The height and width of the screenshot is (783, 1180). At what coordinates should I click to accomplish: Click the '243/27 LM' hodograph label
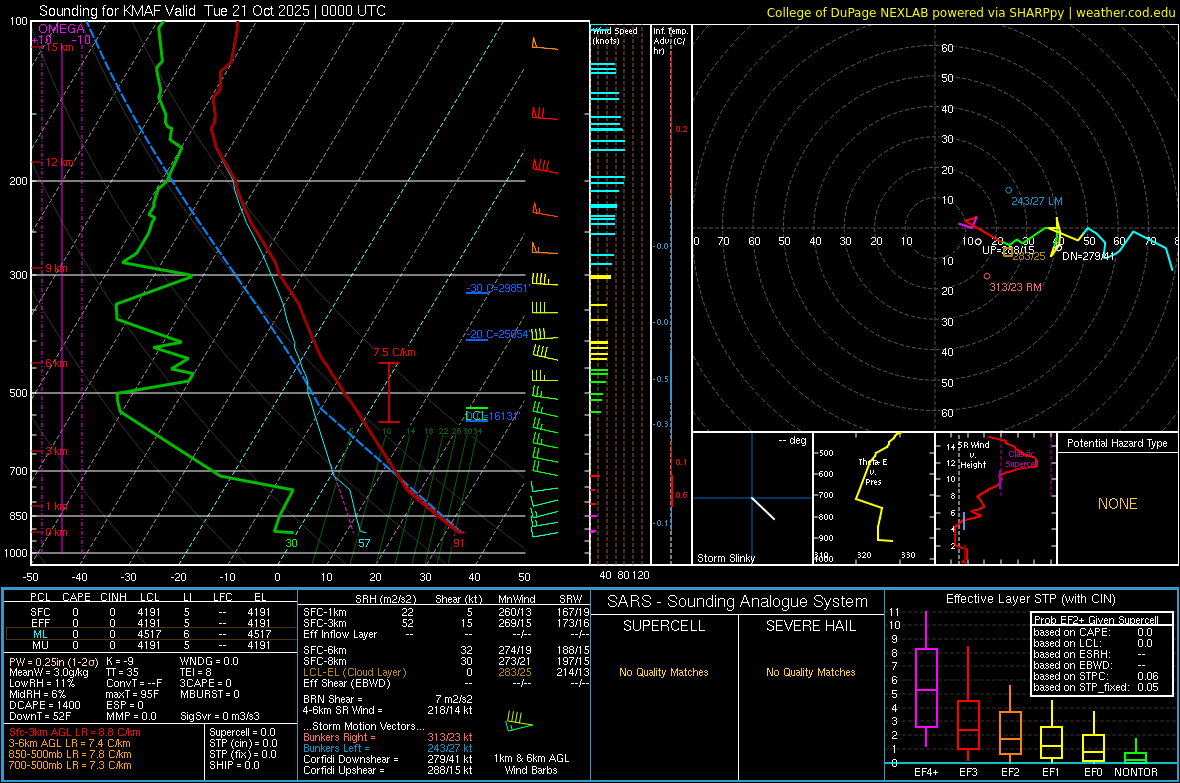coord(1037,201)
